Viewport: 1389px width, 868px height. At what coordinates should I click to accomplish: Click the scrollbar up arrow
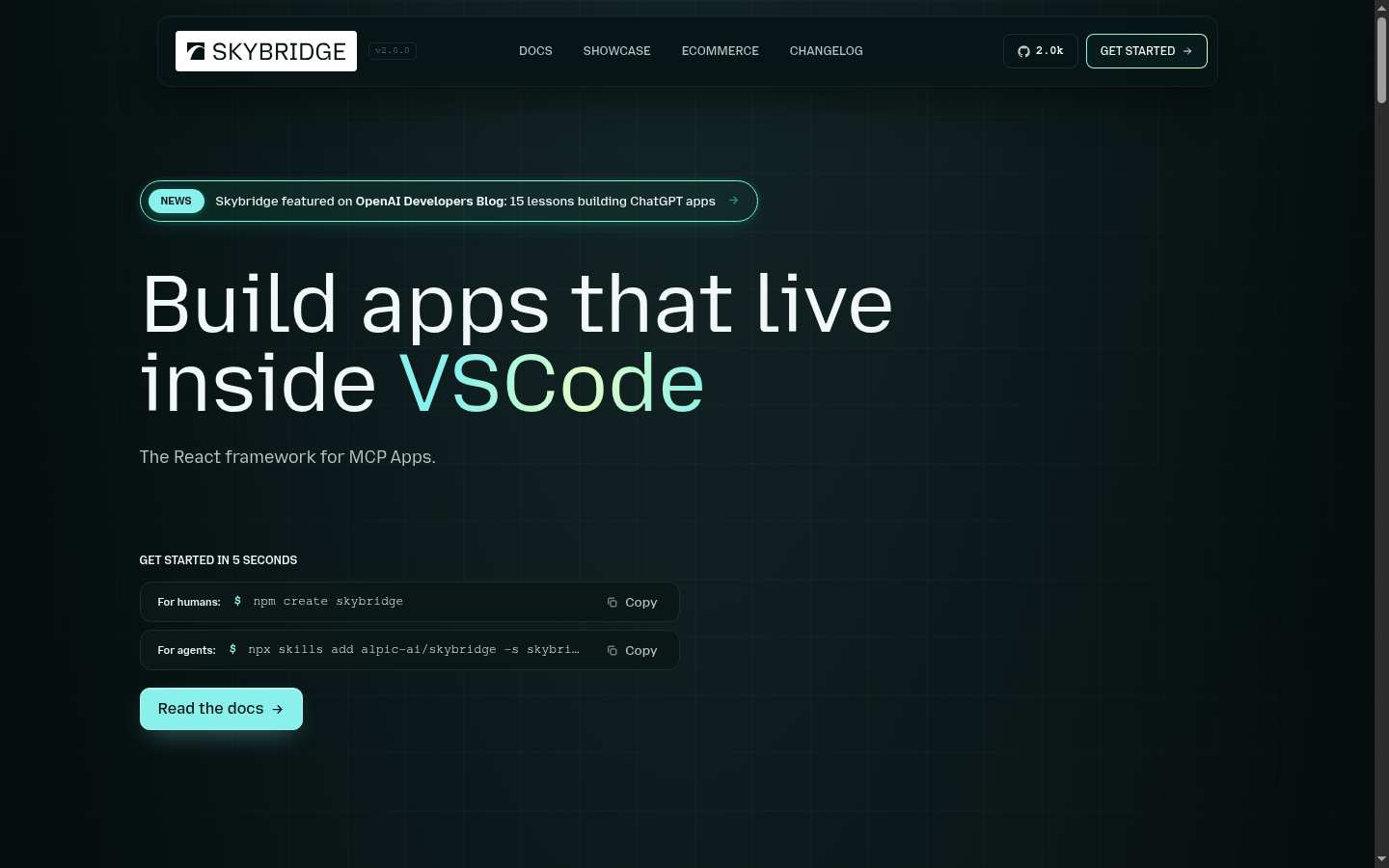[1381, 7]
